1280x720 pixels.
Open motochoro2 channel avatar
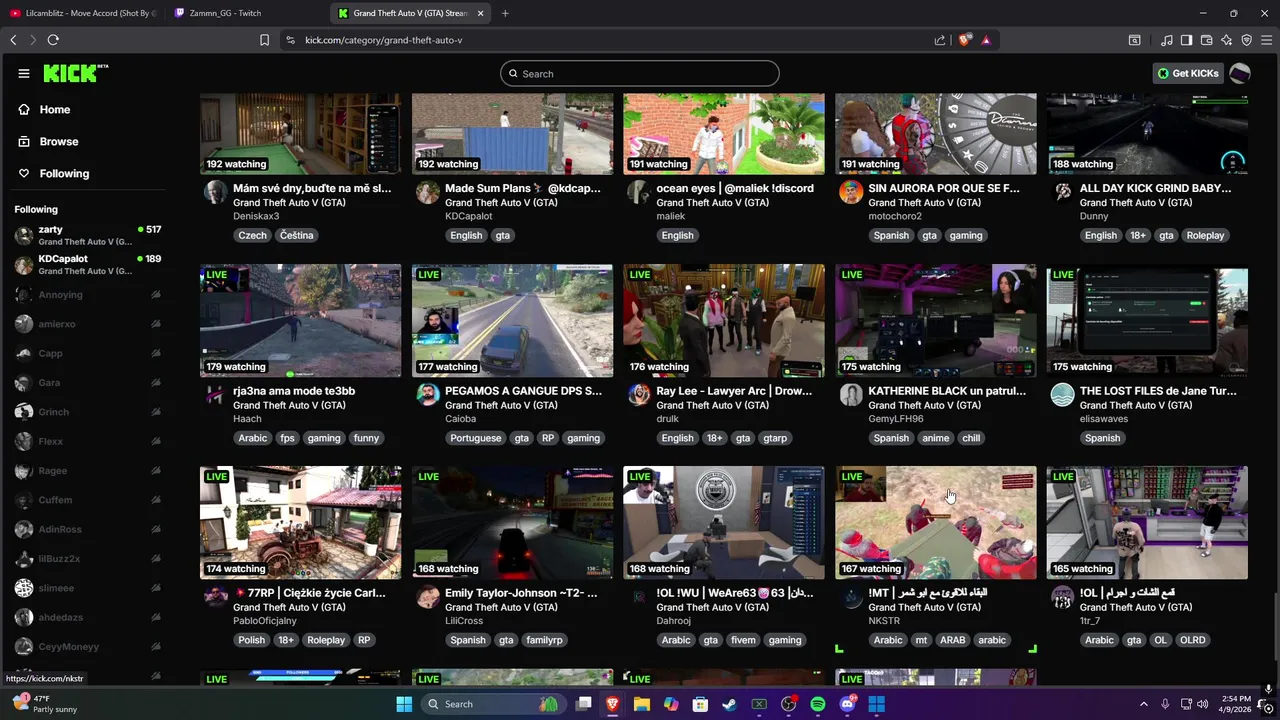851,193
